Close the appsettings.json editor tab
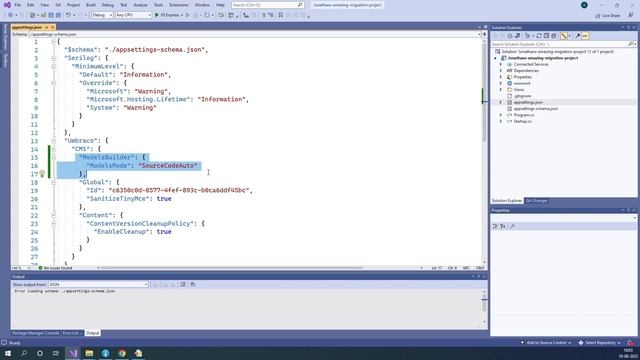Image resolution: width=640 pixels, height=360 pixels. coord(53,27)
